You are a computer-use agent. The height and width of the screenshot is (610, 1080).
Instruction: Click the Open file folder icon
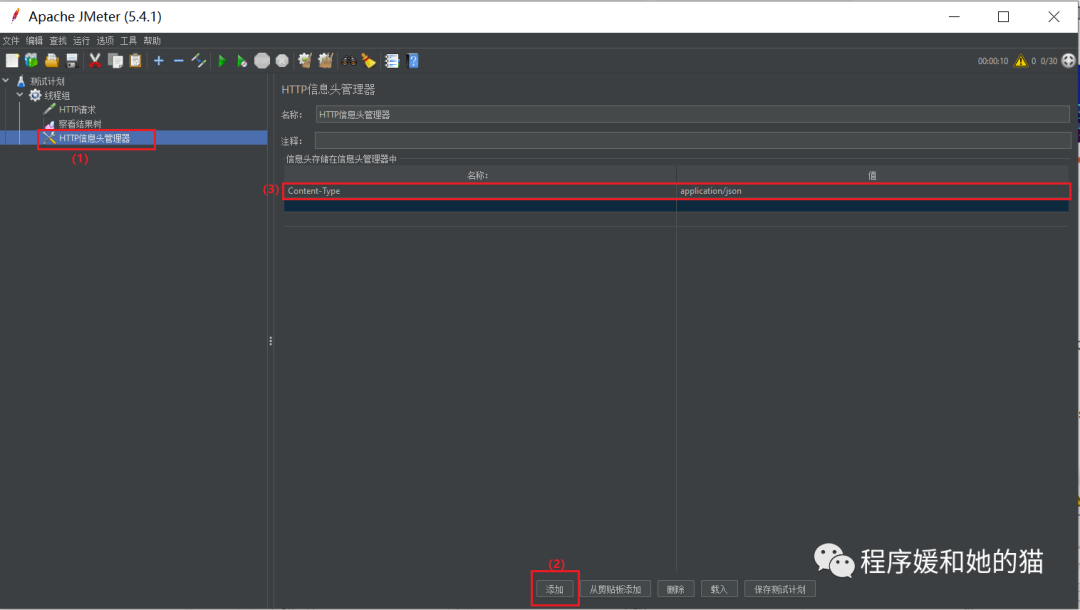click(52, 61)
